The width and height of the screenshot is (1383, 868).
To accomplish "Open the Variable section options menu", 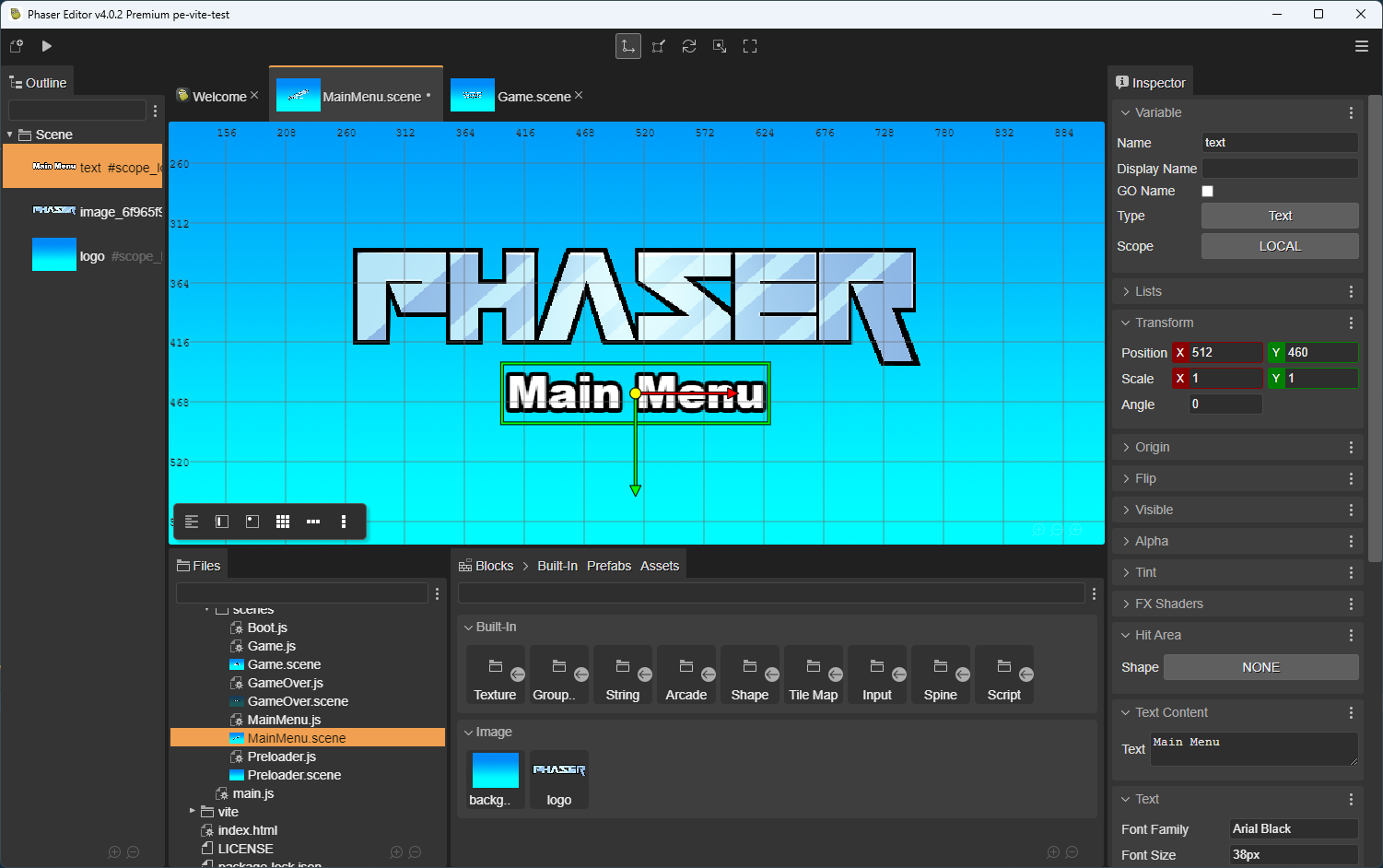I will coord(1351,112).
